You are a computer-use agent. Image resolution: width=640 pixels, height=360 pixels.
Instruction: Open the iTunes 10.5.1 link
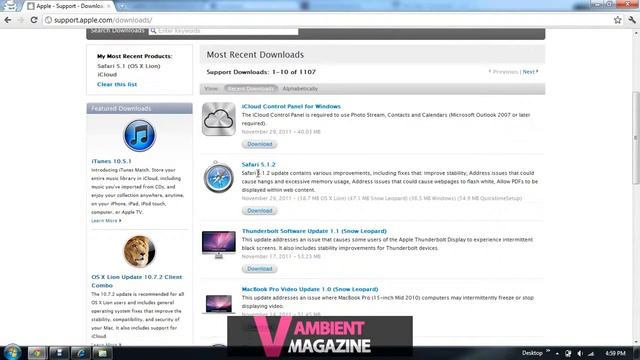point(111,161)
